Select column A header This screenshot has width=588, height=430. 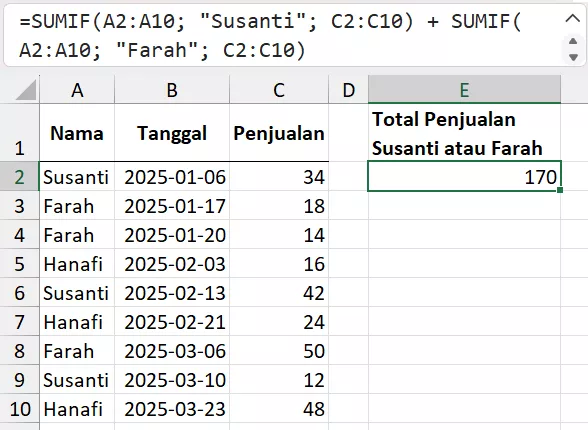(x=77, y=90)
